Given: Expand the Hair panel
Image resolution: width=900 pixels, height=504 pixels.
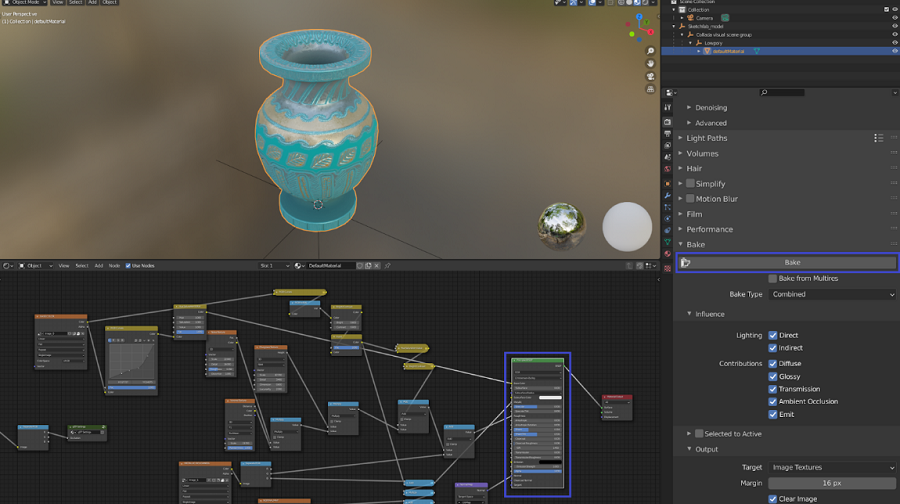Looking at the screenshot, I should coord(681,168).
